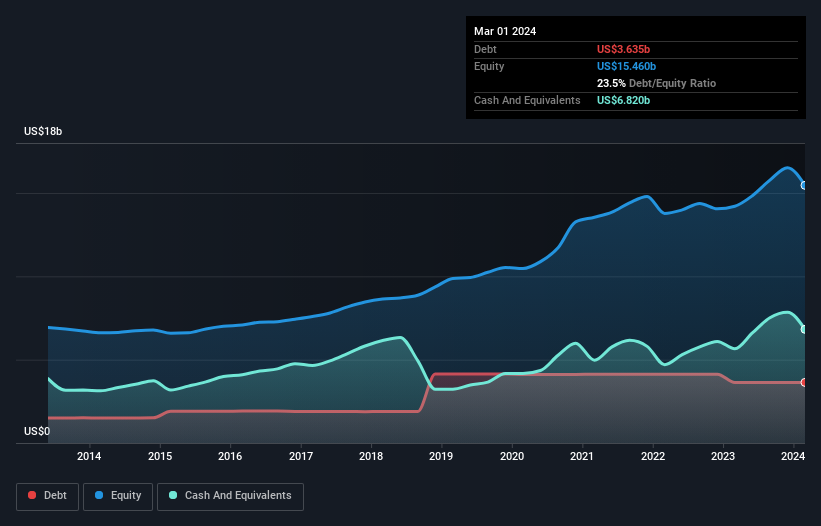821x526 pixels.
Task: Select the Equity data point marker on chart
Action: [x=804, y=185]
